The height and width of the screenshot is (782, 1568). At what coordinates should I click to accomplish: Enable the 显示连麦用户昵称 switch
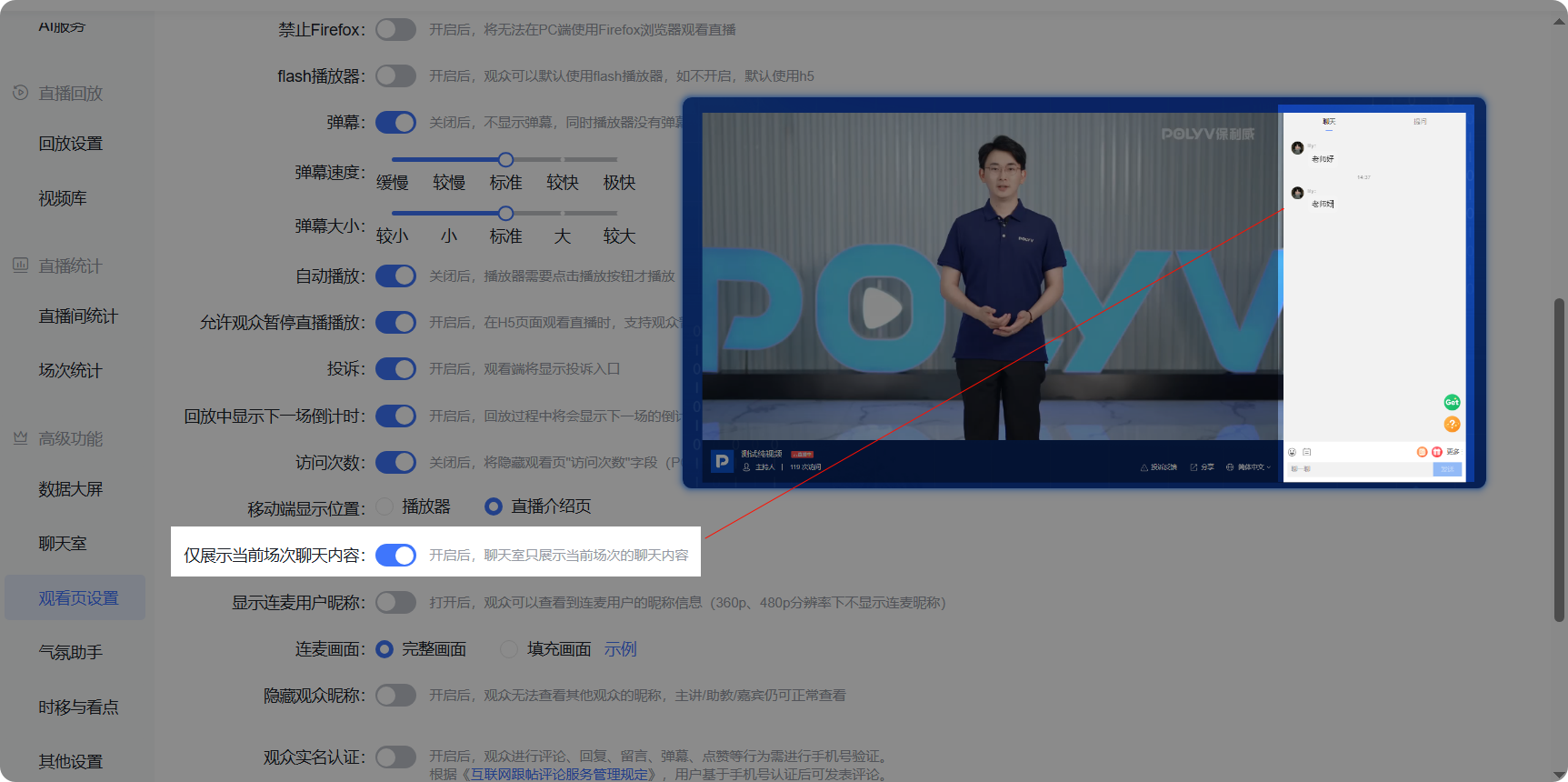pos(395,602)
